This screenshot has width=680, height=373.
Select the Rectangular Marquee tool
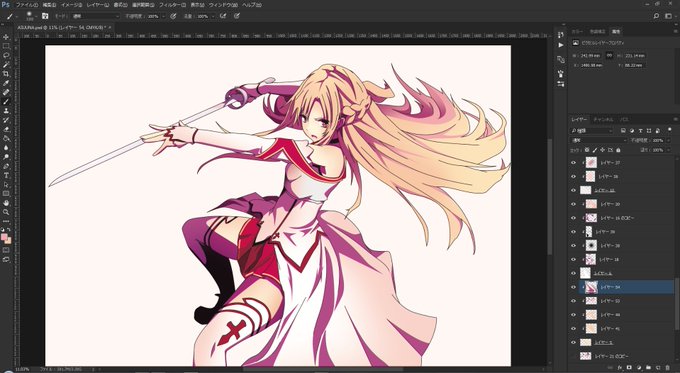[x=6, y=46]
